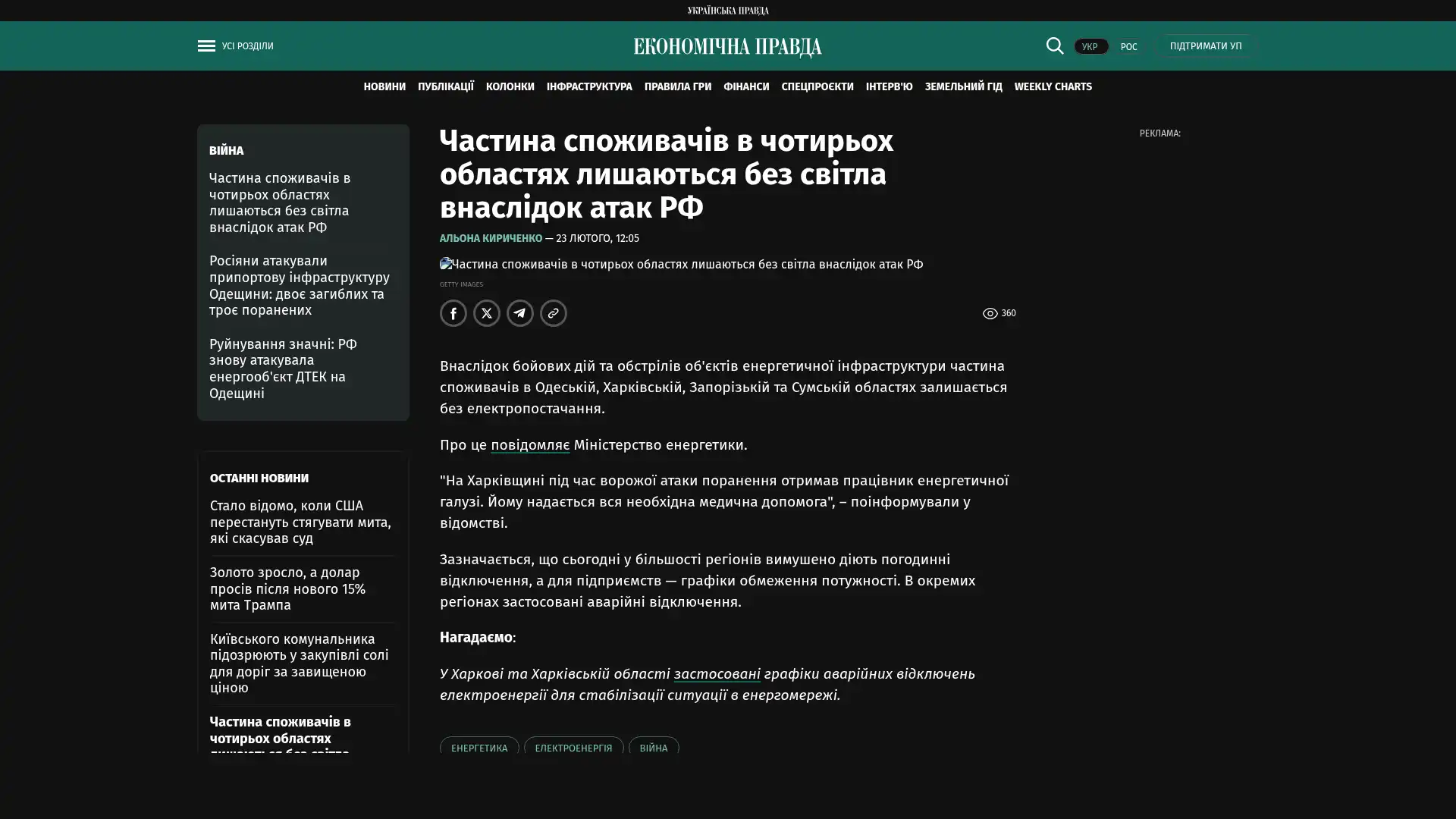This screenshot has width=1456, height=819.
Task: Switch language to УКР
Action: click(1090, 46)
